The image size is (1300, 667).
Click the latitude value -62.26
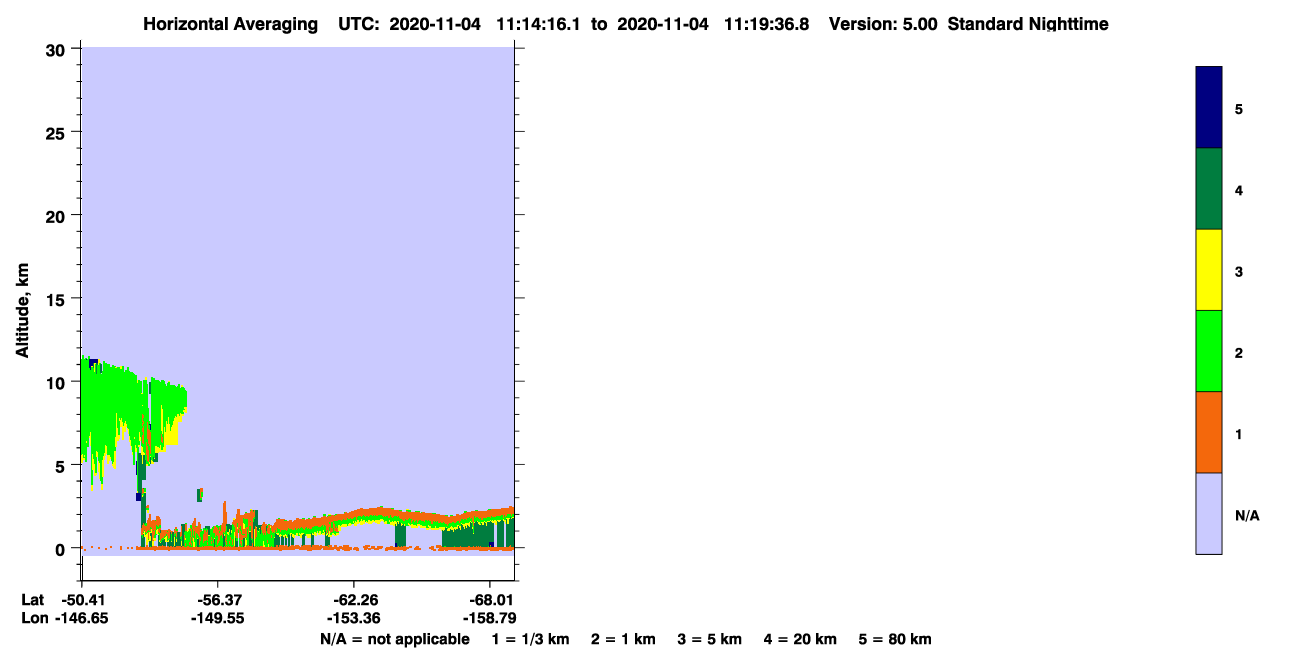(354, 600)
